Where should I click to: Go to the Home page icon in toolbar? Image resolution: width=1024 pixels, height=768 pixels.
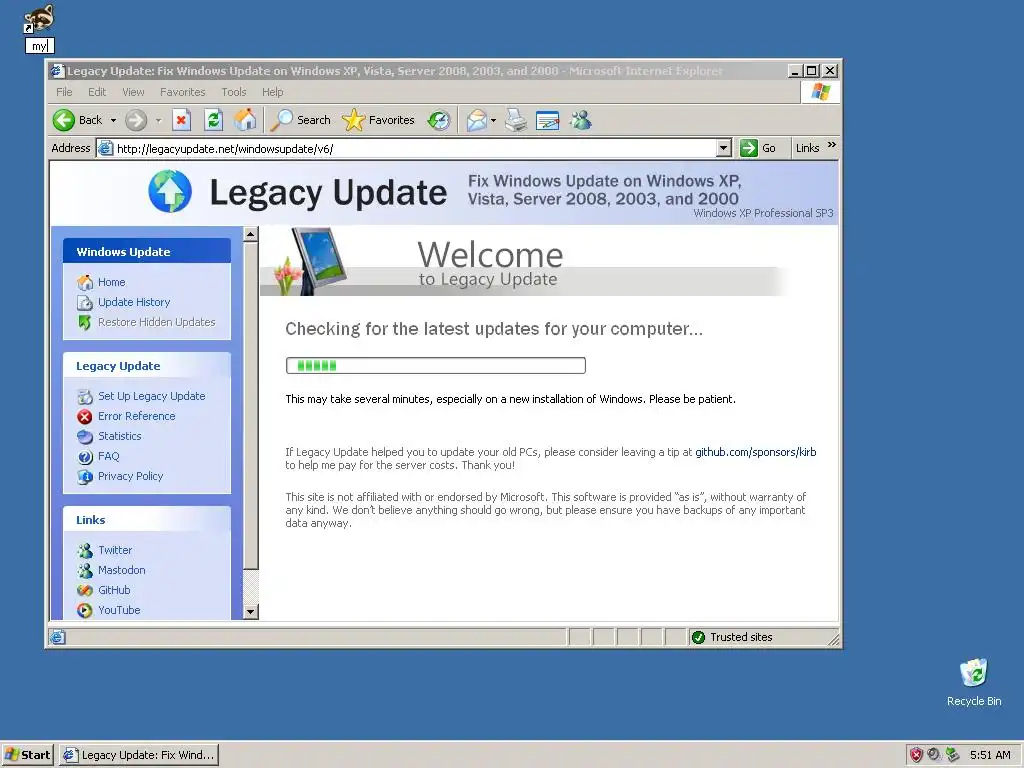coord(245,120)
